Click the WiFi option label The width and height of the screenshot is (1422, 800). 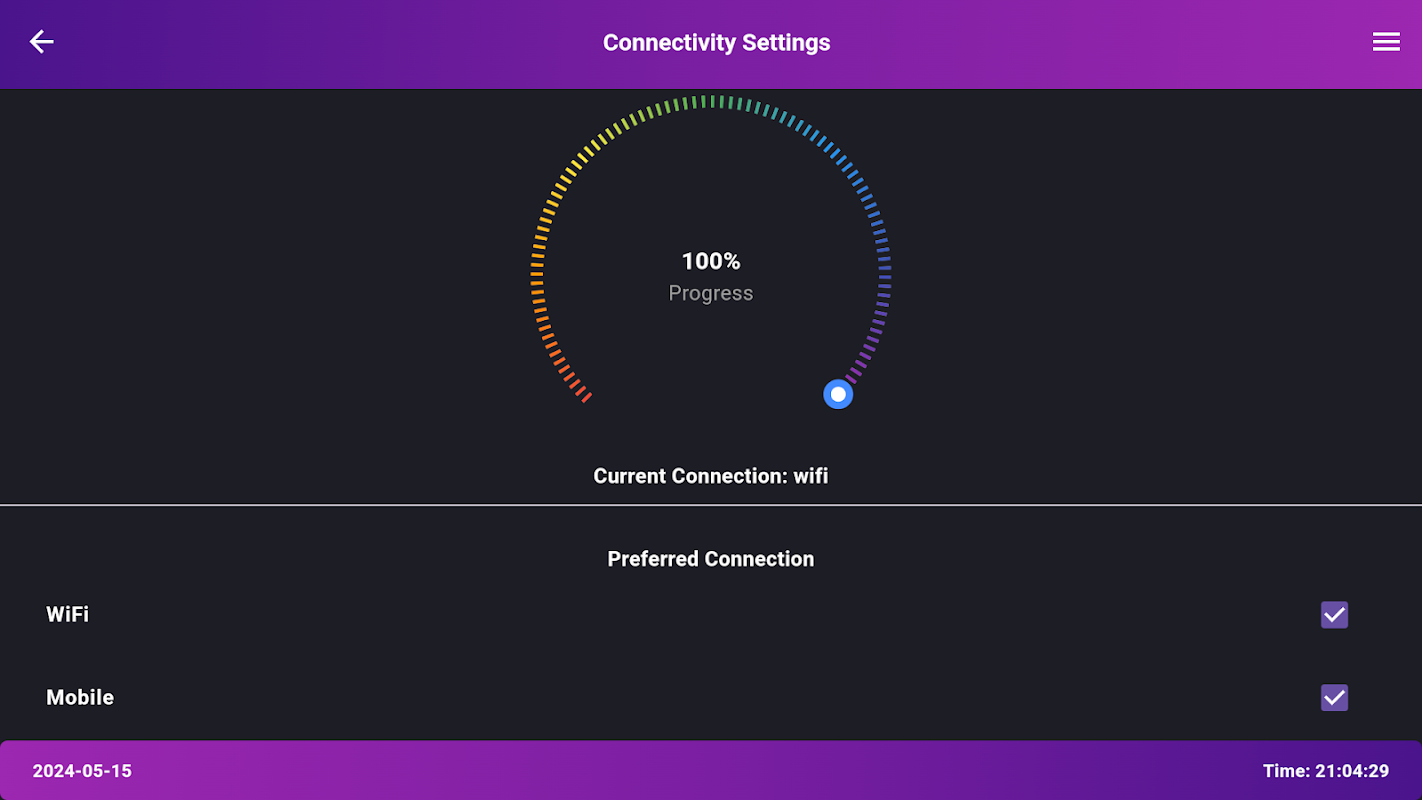click(x=68, y=614)
